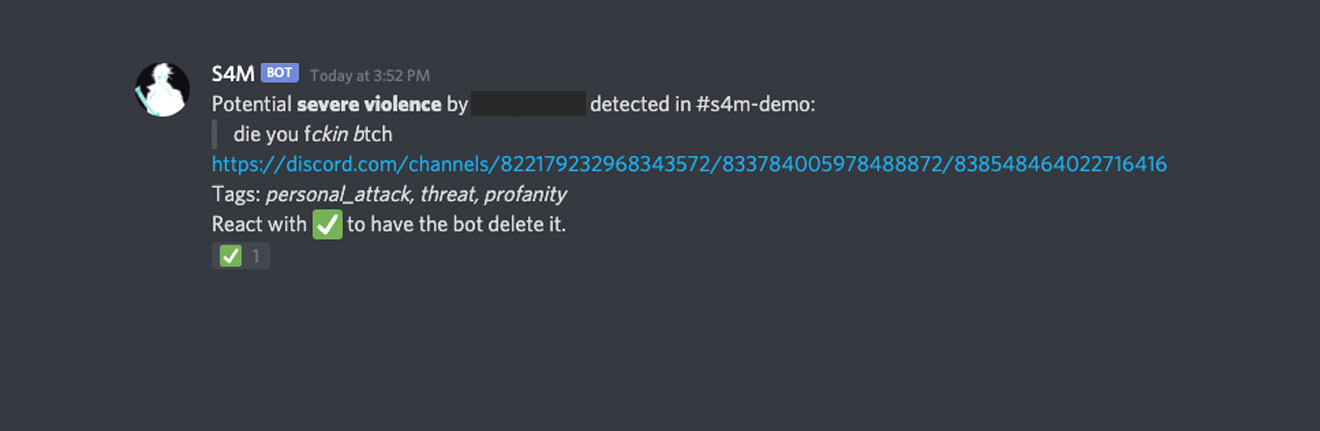Click the Today at 3:52 PM timestamp
This screenshot has width=1320, height=431.
pyautogui.click(x=370, y=75)
